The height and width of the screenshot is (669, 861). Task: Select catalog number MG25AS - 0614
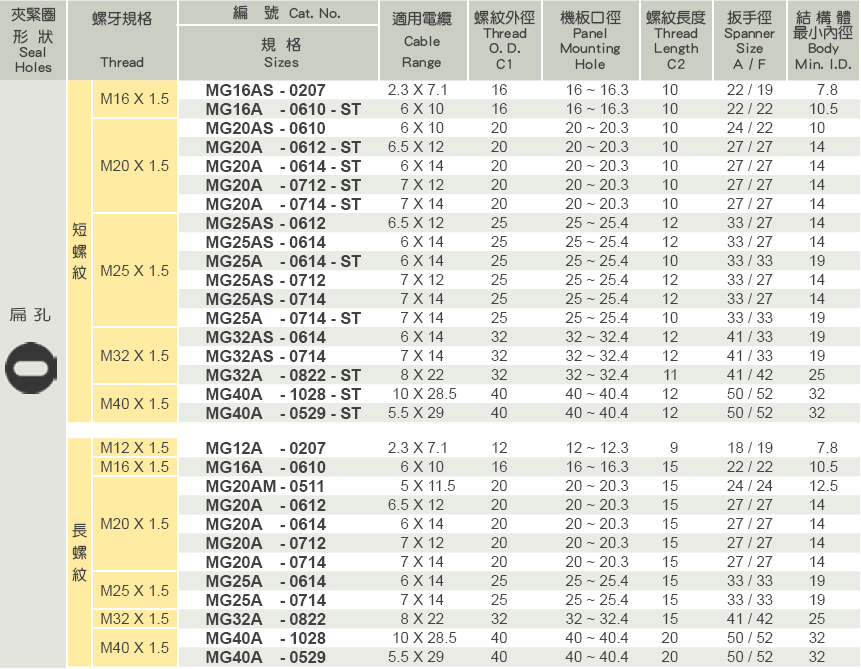pyautogui.click(x=266, y=242)
